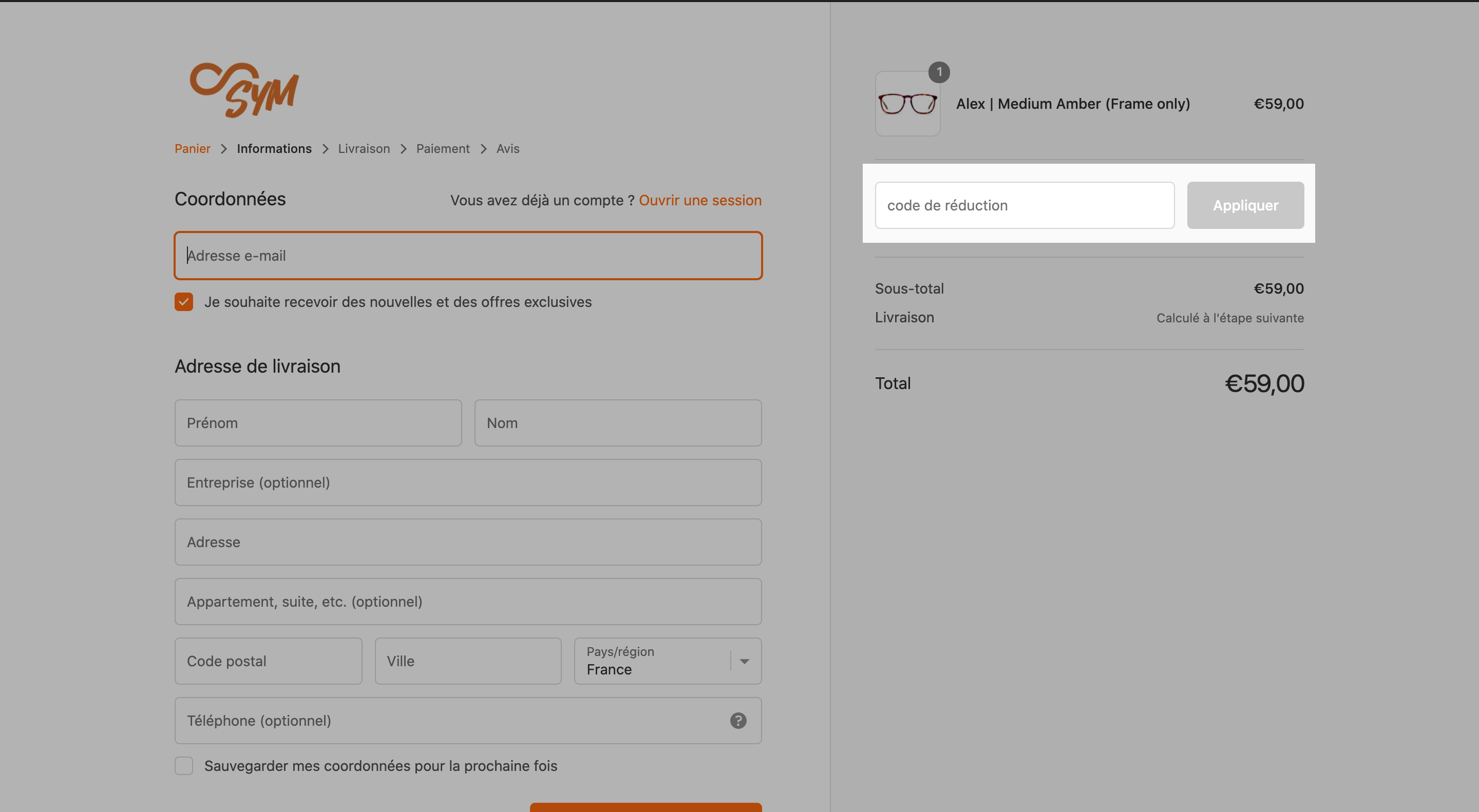The width and height of the screenshot is (1479, 812).
Task: Click the Sous-total label
Action: [909, 288]
